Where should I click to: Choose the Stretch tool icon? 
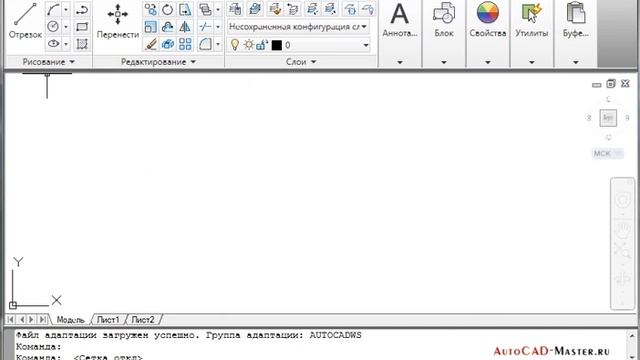pos(185,9)
